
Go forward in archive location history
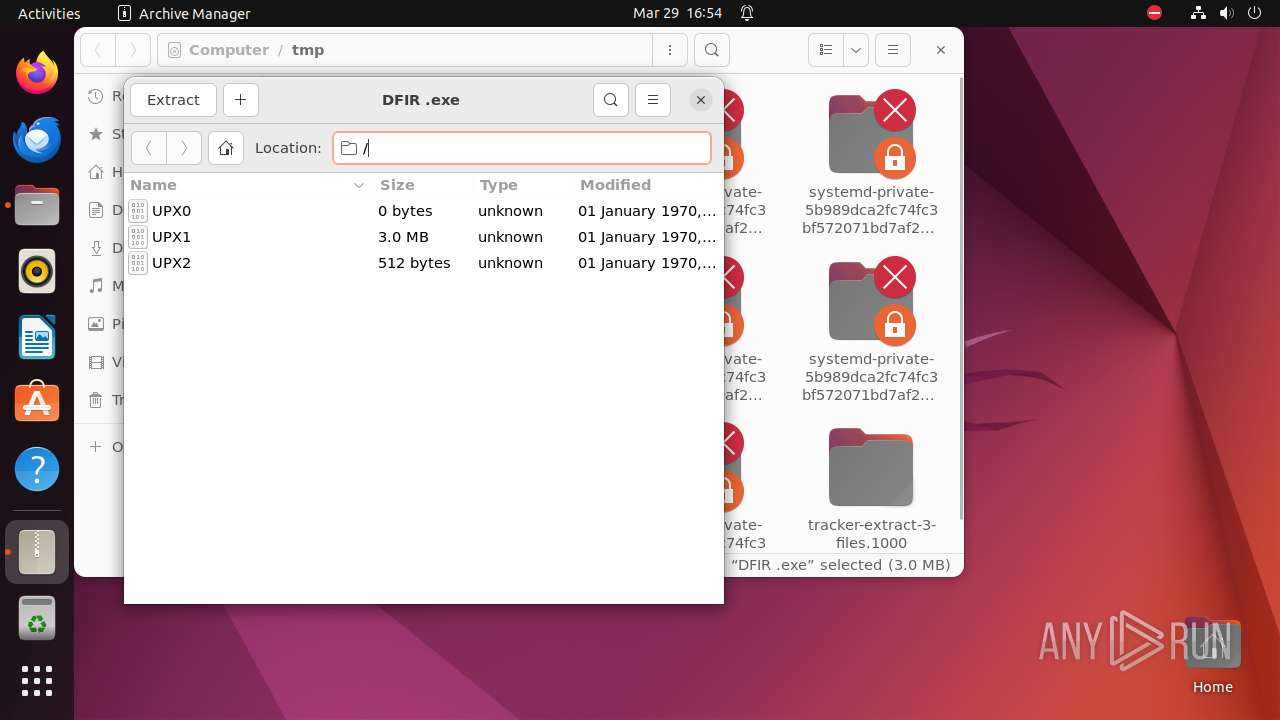click(x=184, y=148)
